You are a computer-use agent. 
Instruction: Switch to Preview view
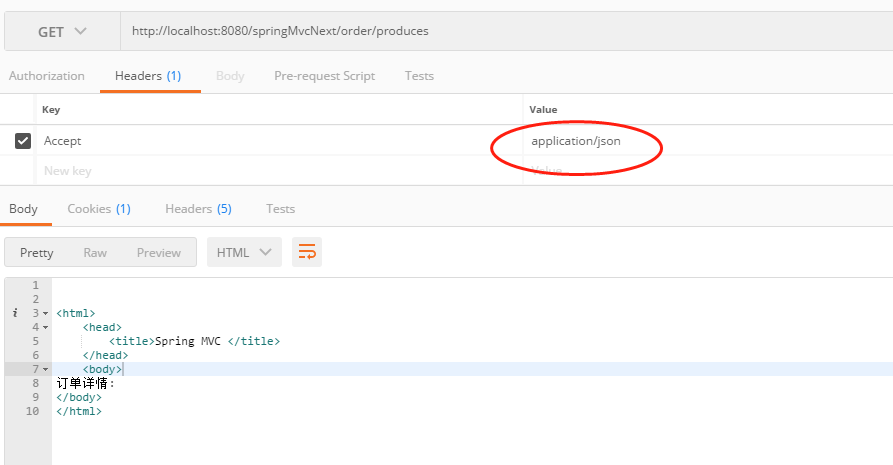158,252
